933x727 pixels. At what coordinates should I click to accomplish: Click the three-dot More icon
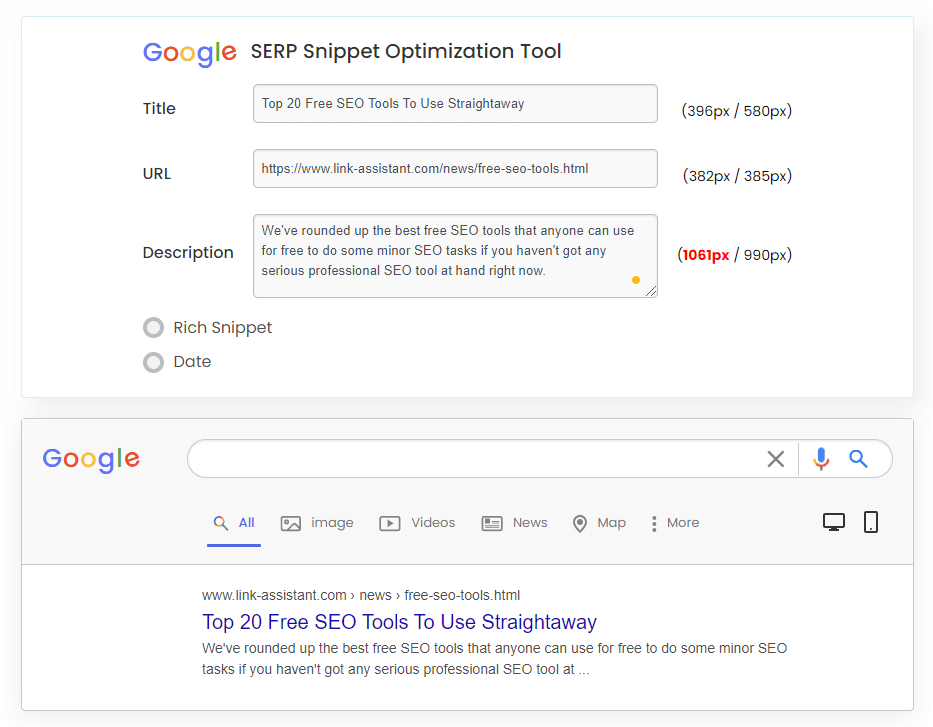pyautogui.click(x=654, y=524)
